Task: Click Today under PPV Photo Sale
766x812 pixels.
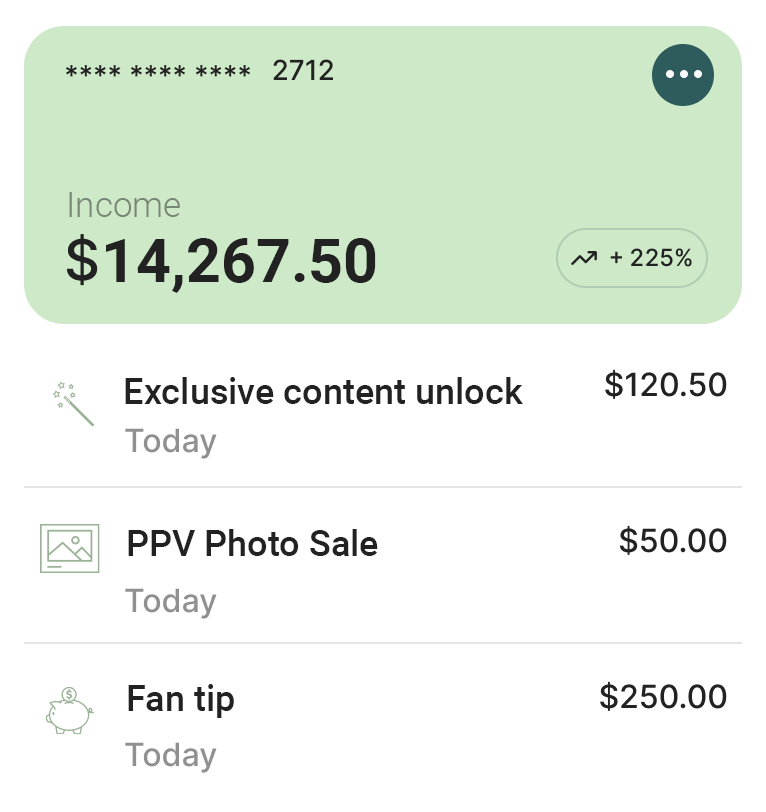Action: click(x=171, y=600)
